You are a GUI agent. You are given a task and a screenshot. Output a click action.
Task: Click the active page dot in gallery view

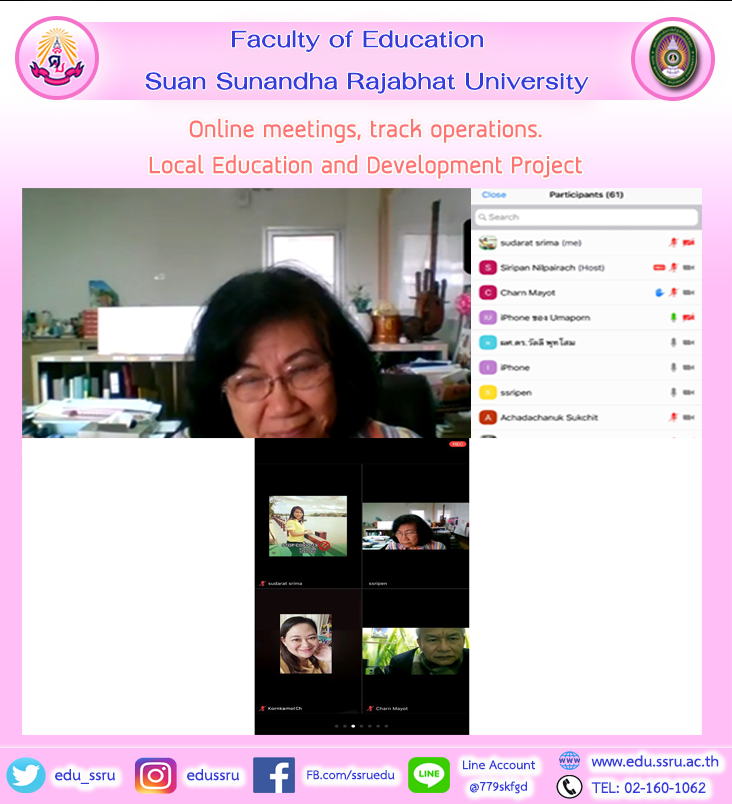tap(352, 726)
